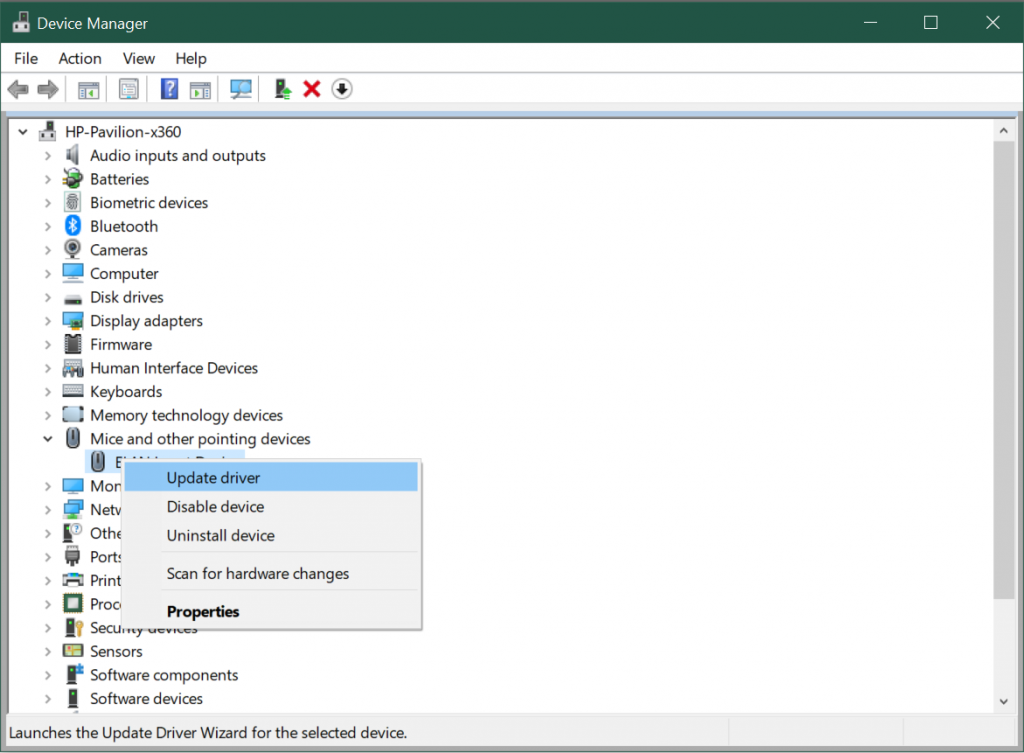
Task: Click scrollbar up arrow
Action: coord(1003,131)
